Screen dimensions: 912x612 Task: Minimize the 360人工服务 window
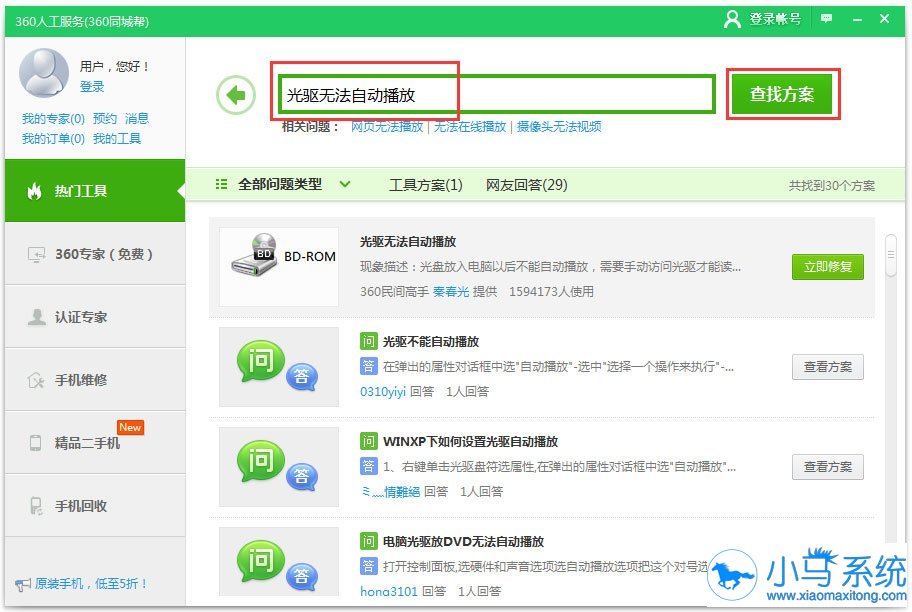857,20
